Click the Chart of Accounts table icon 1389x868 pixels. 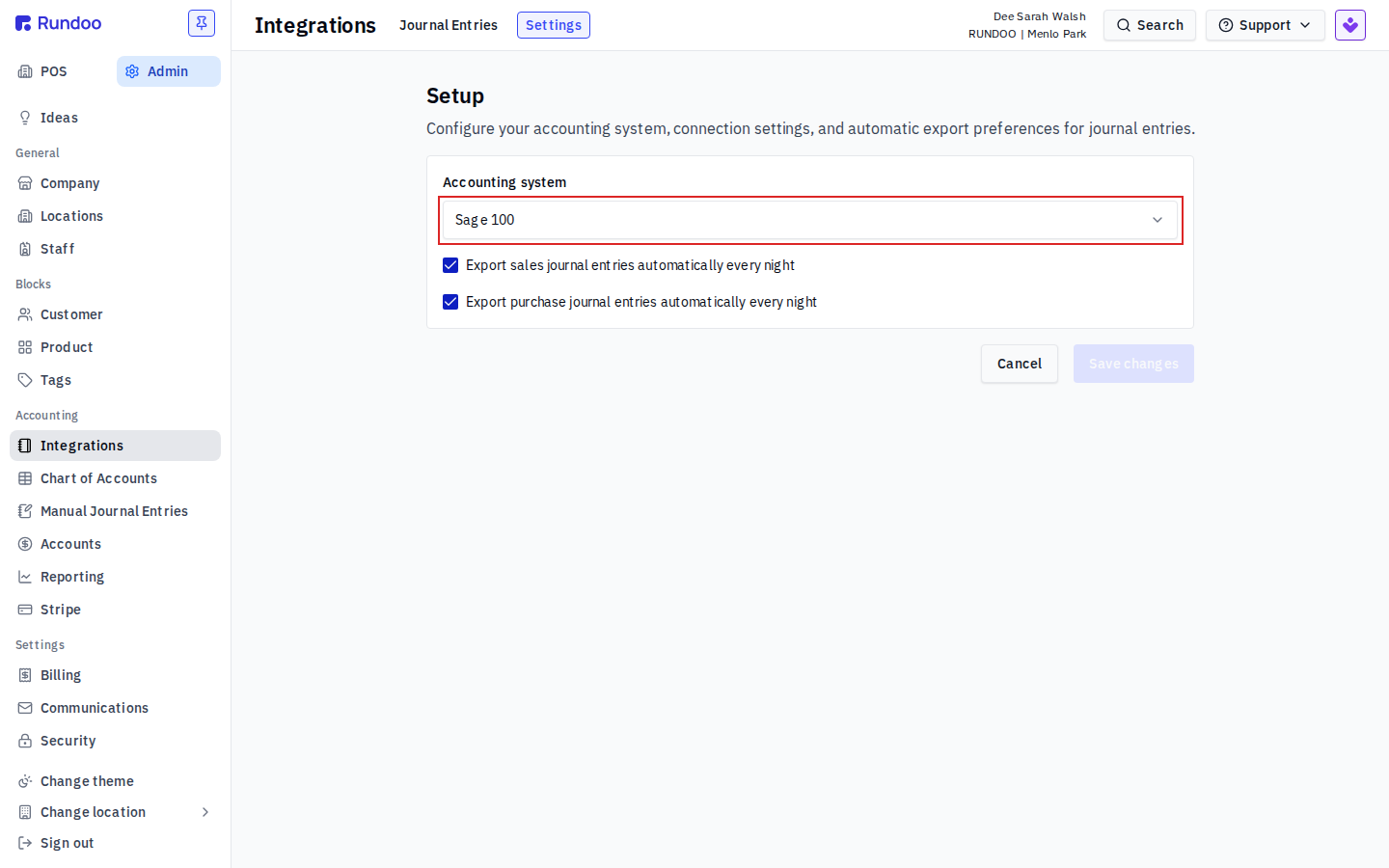tap(25, 478)
